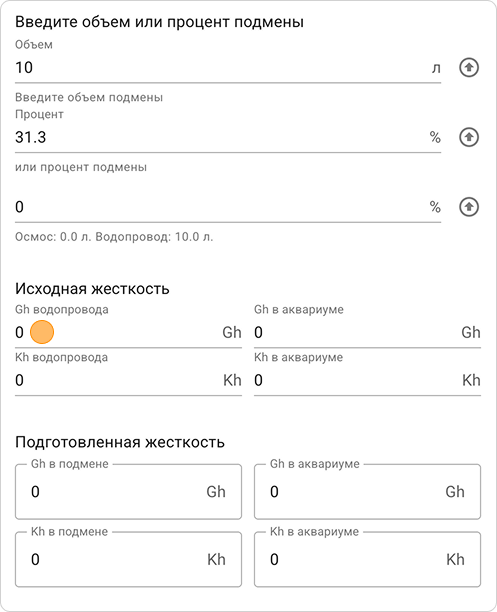
Task: Click the Введите объем подмены hint text
Action: (x=89, y=97)
